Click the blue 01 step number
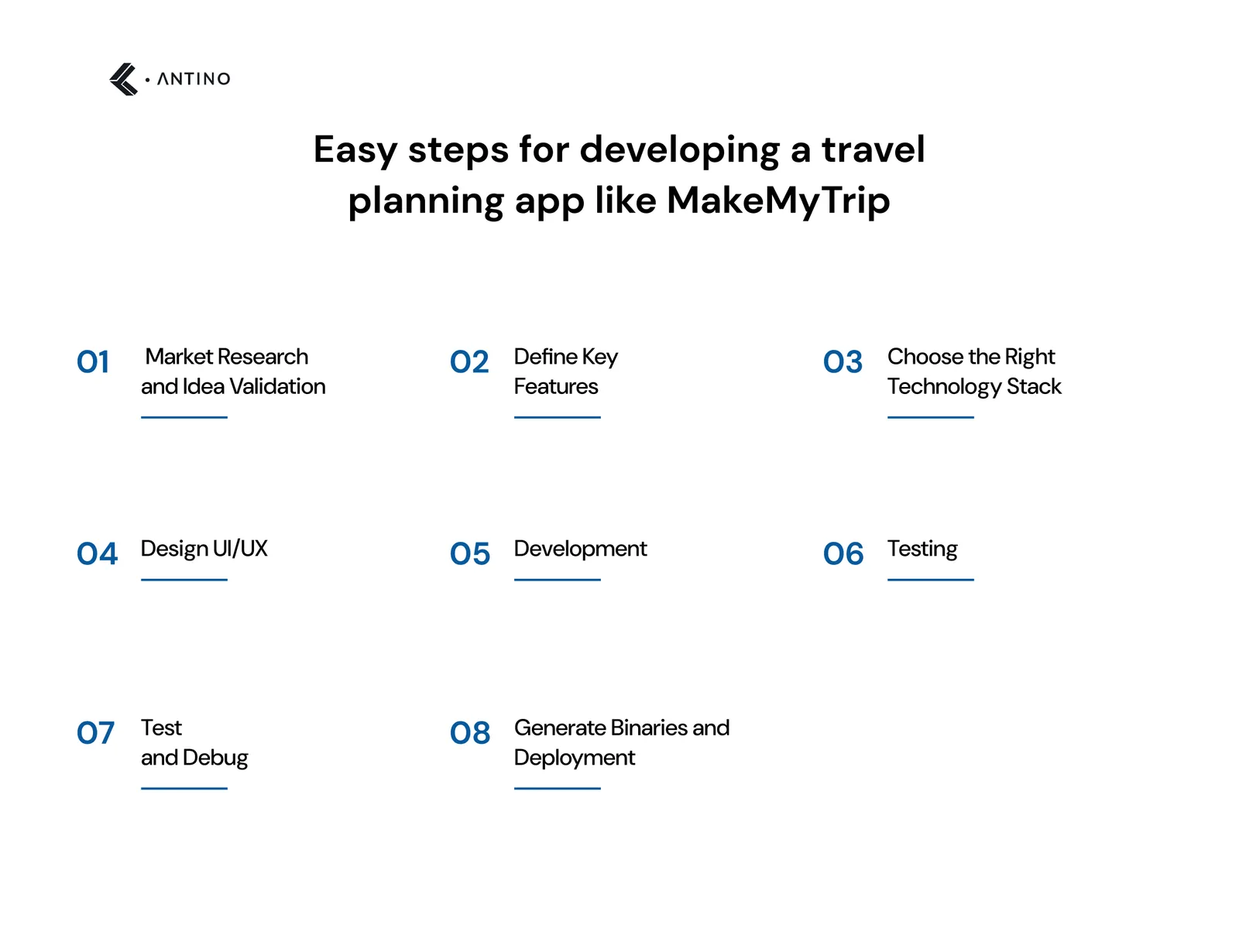 (x=93, y=361)
